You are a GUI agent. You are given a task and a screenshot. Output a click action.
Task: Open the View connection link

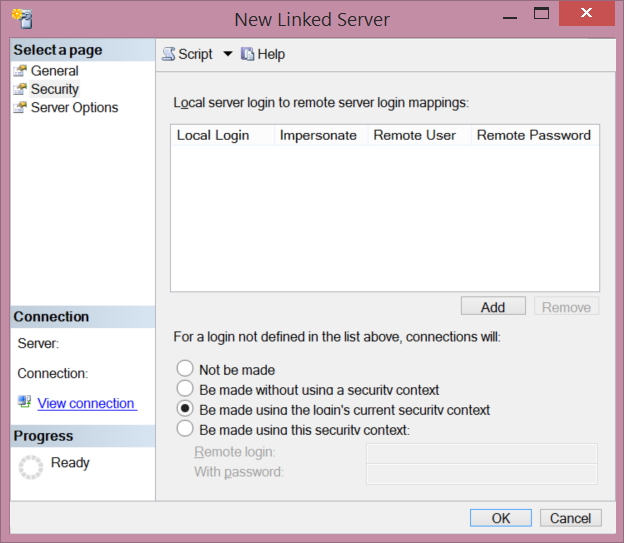[86, 403]
